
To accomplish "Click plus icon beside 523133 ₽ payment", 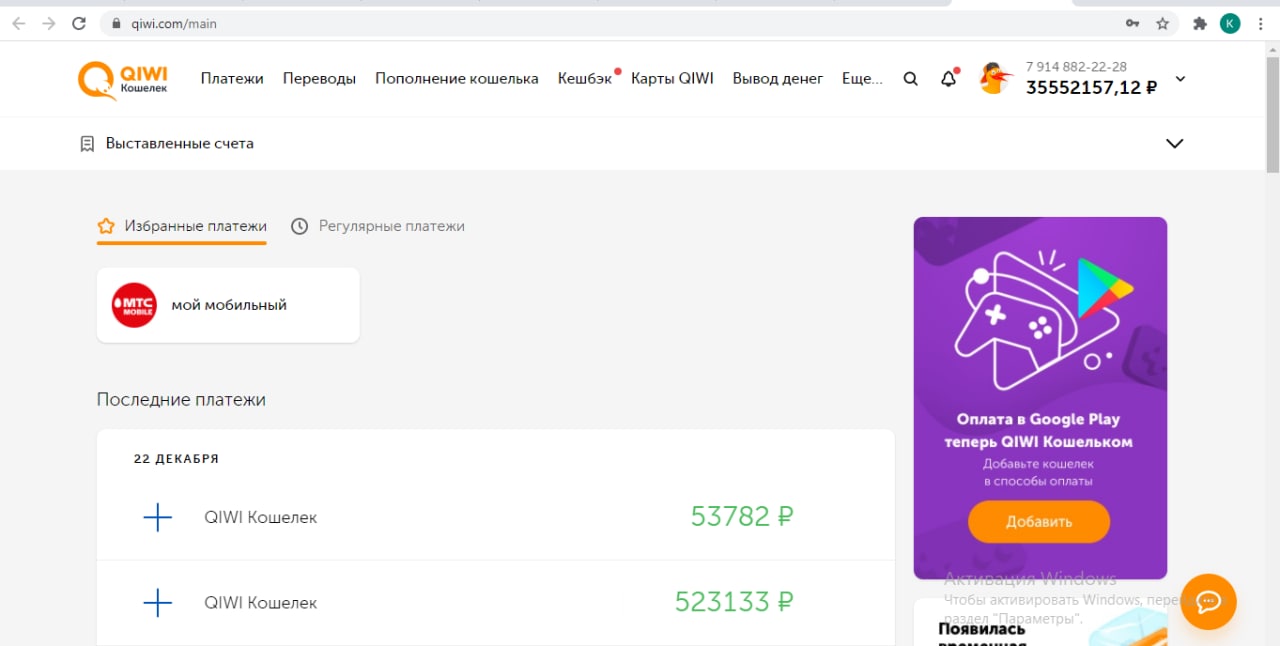I will tap(158, 603).
